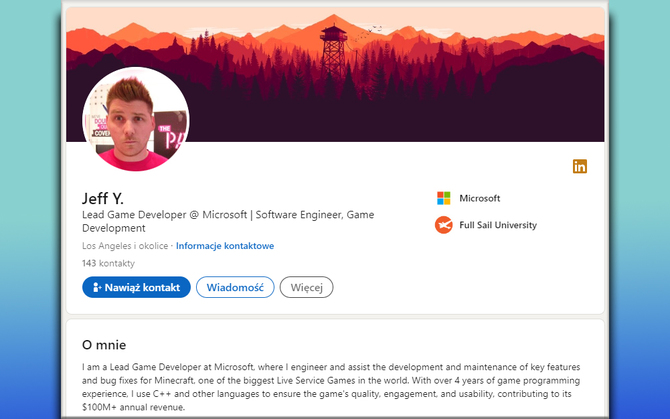Click the Jeff Y. profile name
670x419 pixels.
(103, 199)
